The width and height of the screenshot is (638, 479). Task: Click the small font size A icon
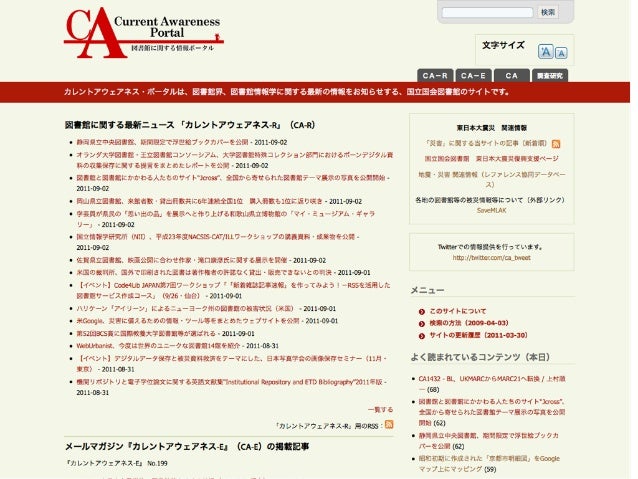click(561, 53)
